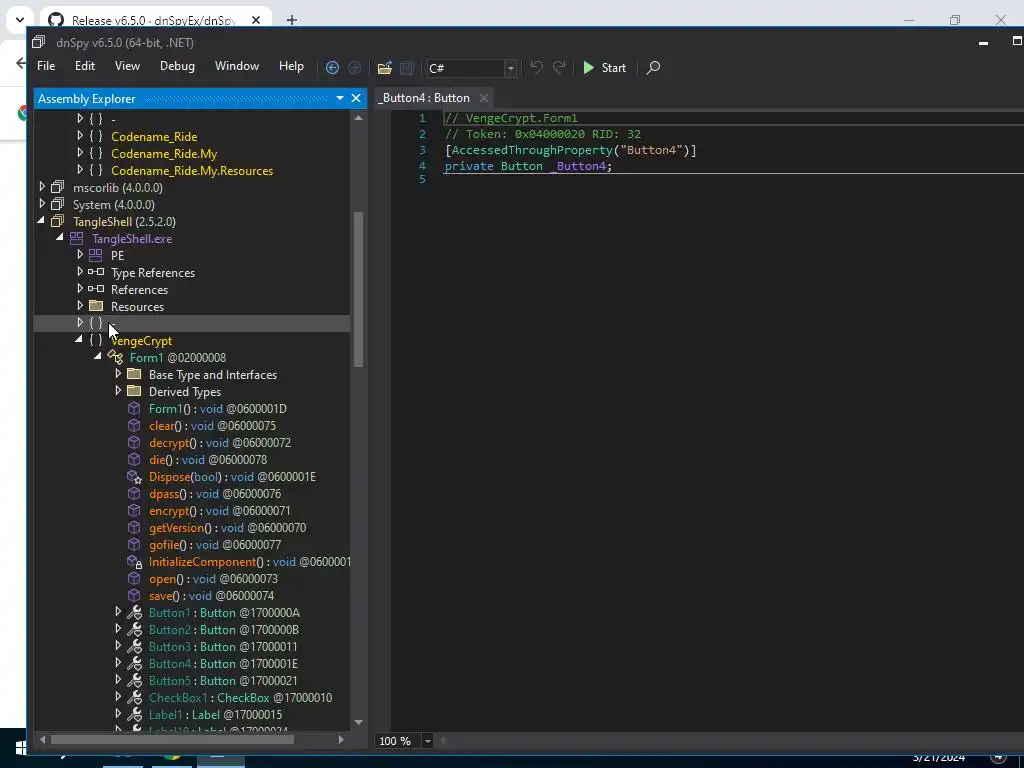Screen dimensions: 1024x768
Task: Open the Window menu
Action: [236, 66]
